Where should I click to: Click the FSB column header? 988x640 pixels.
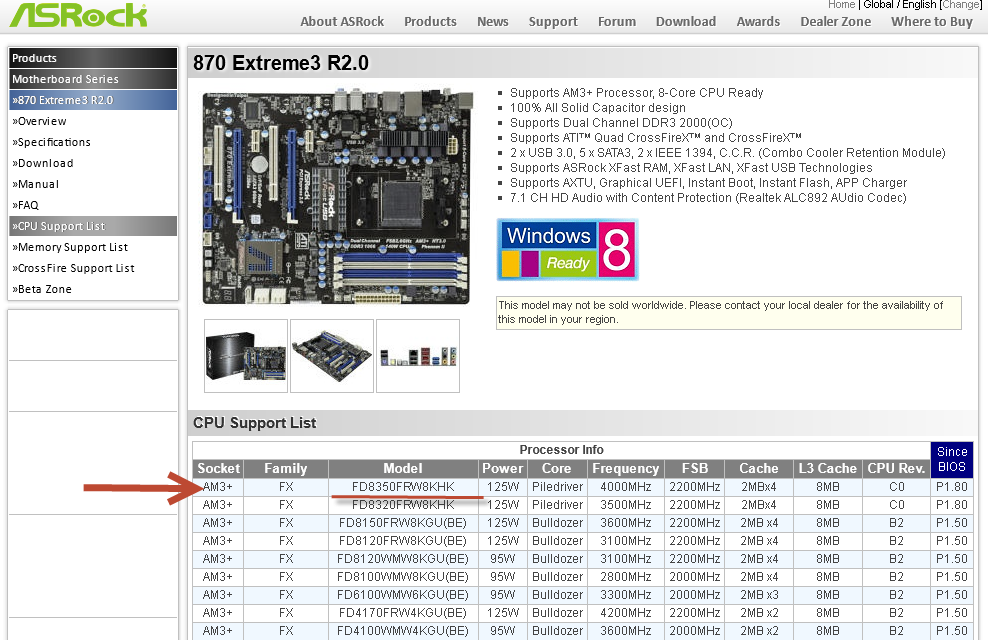click(694, 469)
